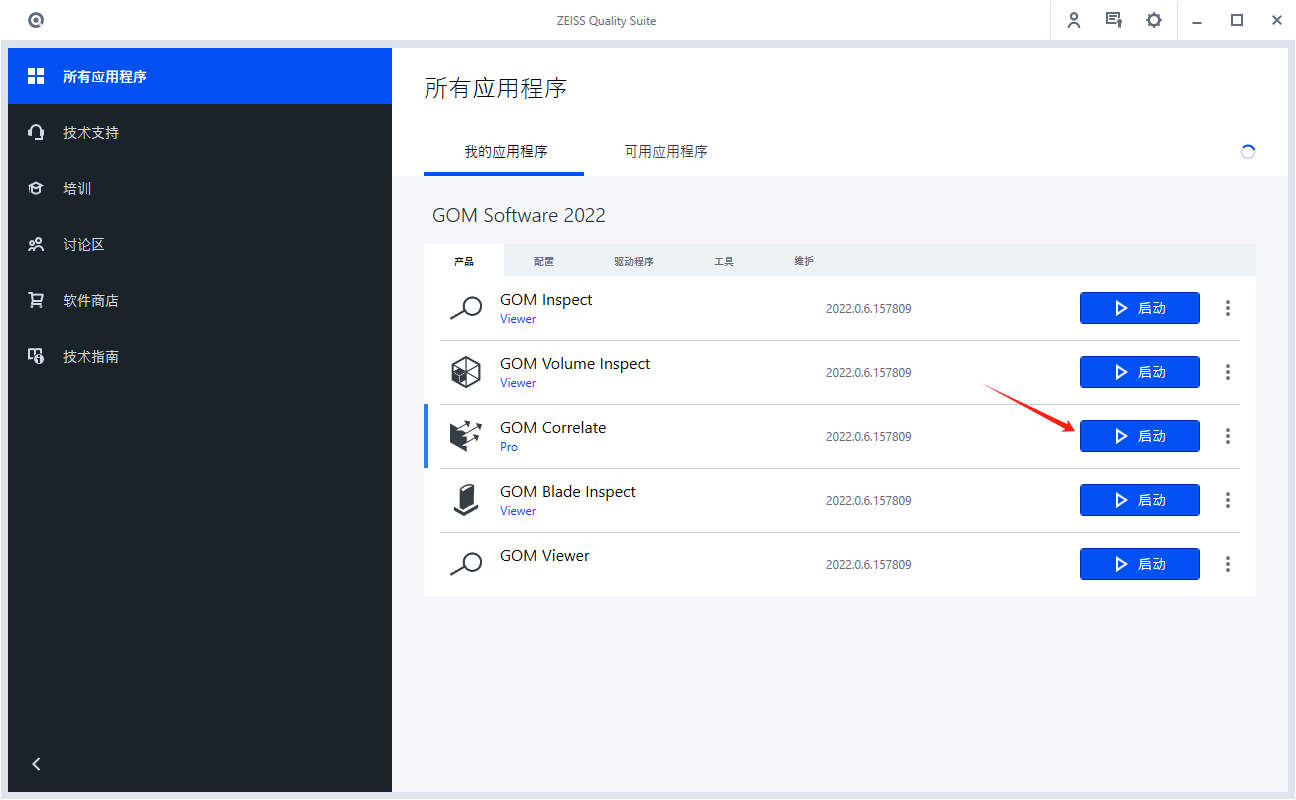Open feedback with the message icon
This screenshot has height=800, width=1296.
tap(1114, 20)
